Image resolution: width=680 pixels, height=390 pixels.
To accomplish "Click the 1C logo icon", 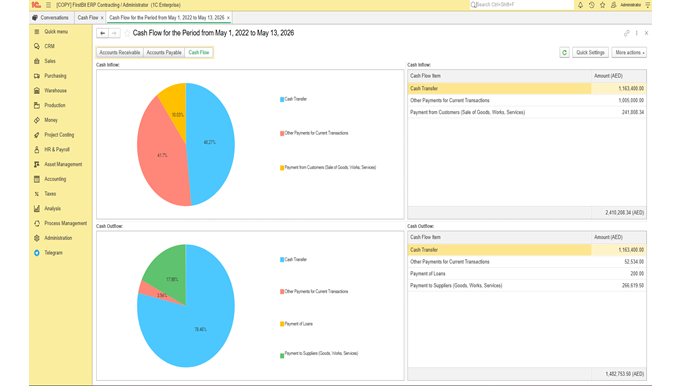I will pyautogui.click(x=36, y=5).
